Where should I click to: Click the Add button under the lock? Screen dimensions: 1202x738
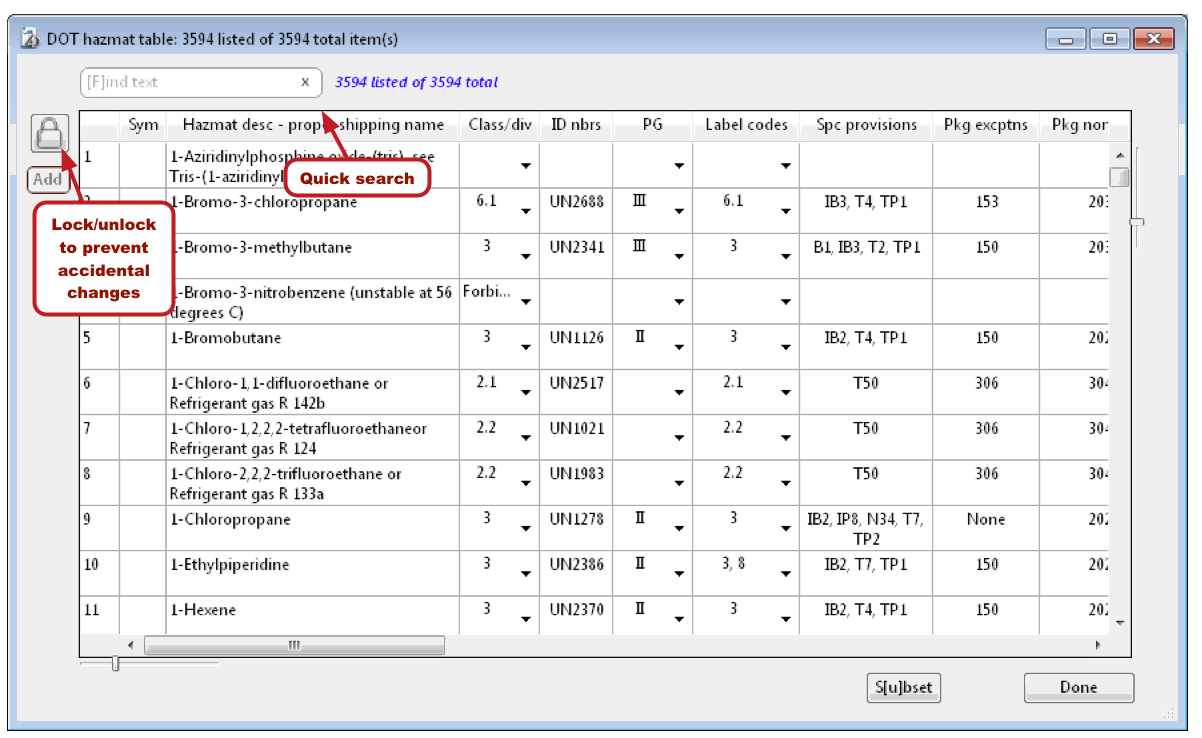coord(47,180)
